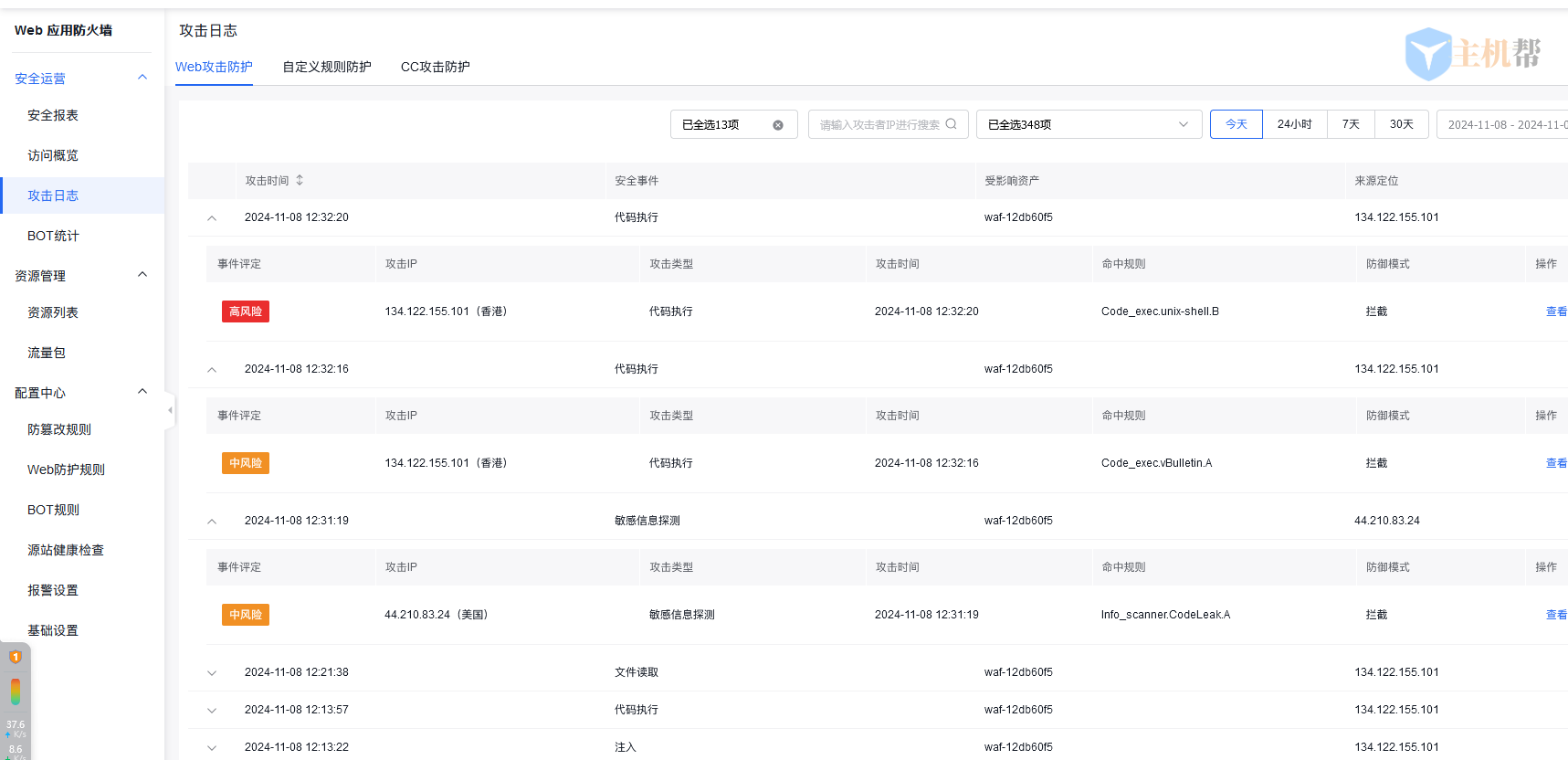Select the 30天 time range
The height and width of the screenshot is (760, 1568).
(x=1402, y=124)
